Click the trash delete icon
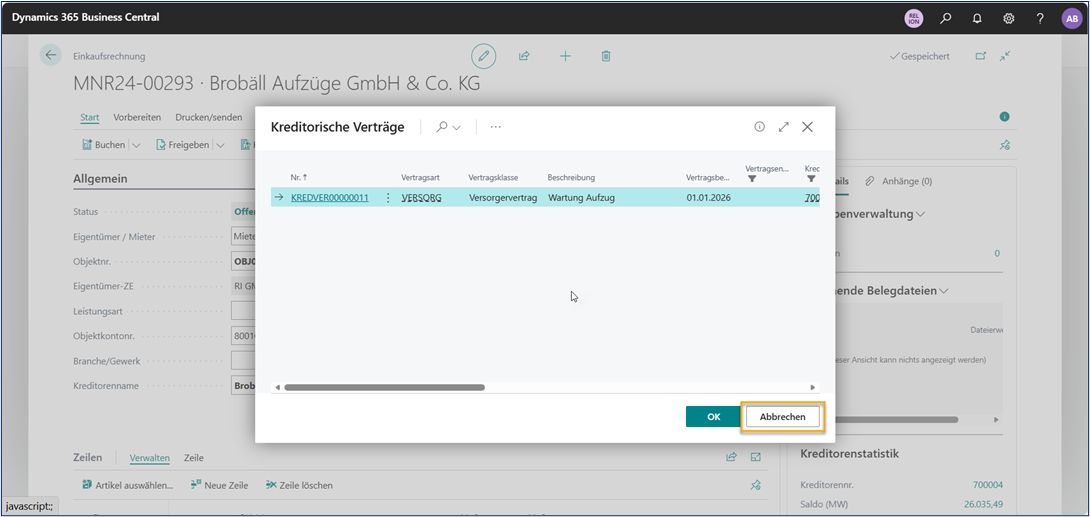 click(x=605, y=56)
